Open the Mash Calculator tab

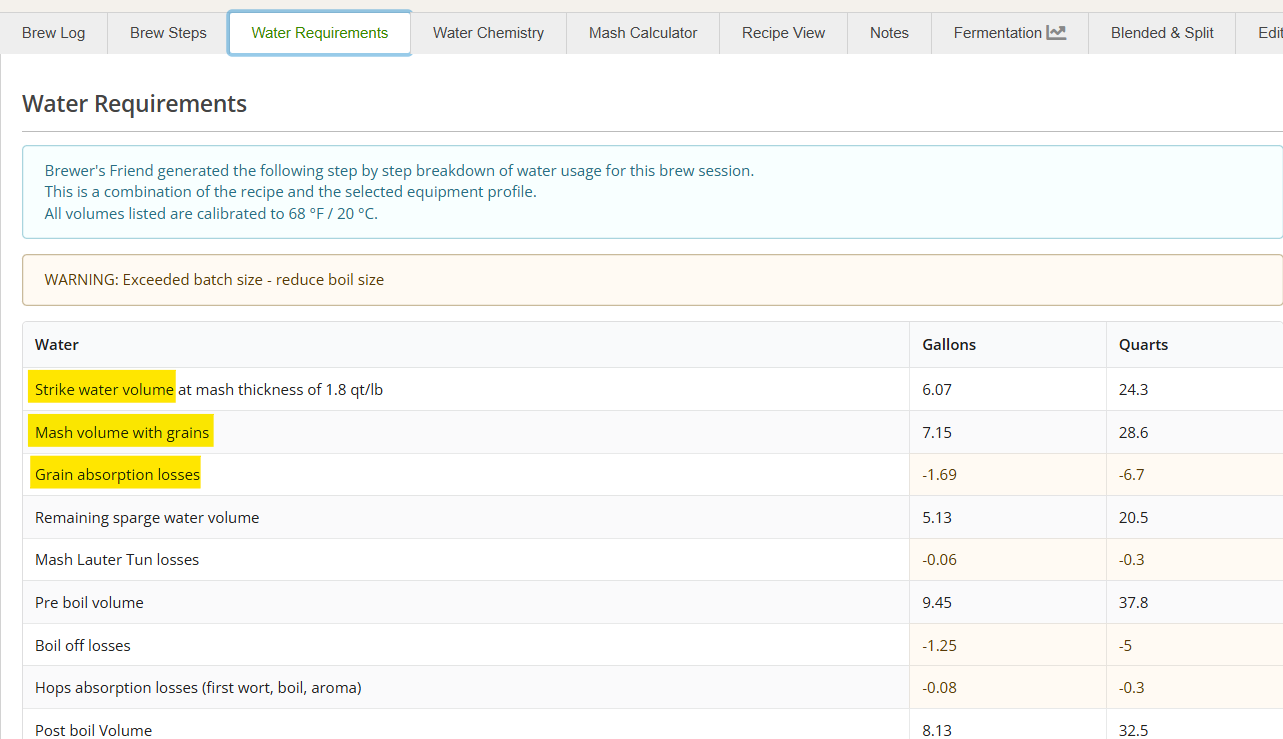[643, 33]
